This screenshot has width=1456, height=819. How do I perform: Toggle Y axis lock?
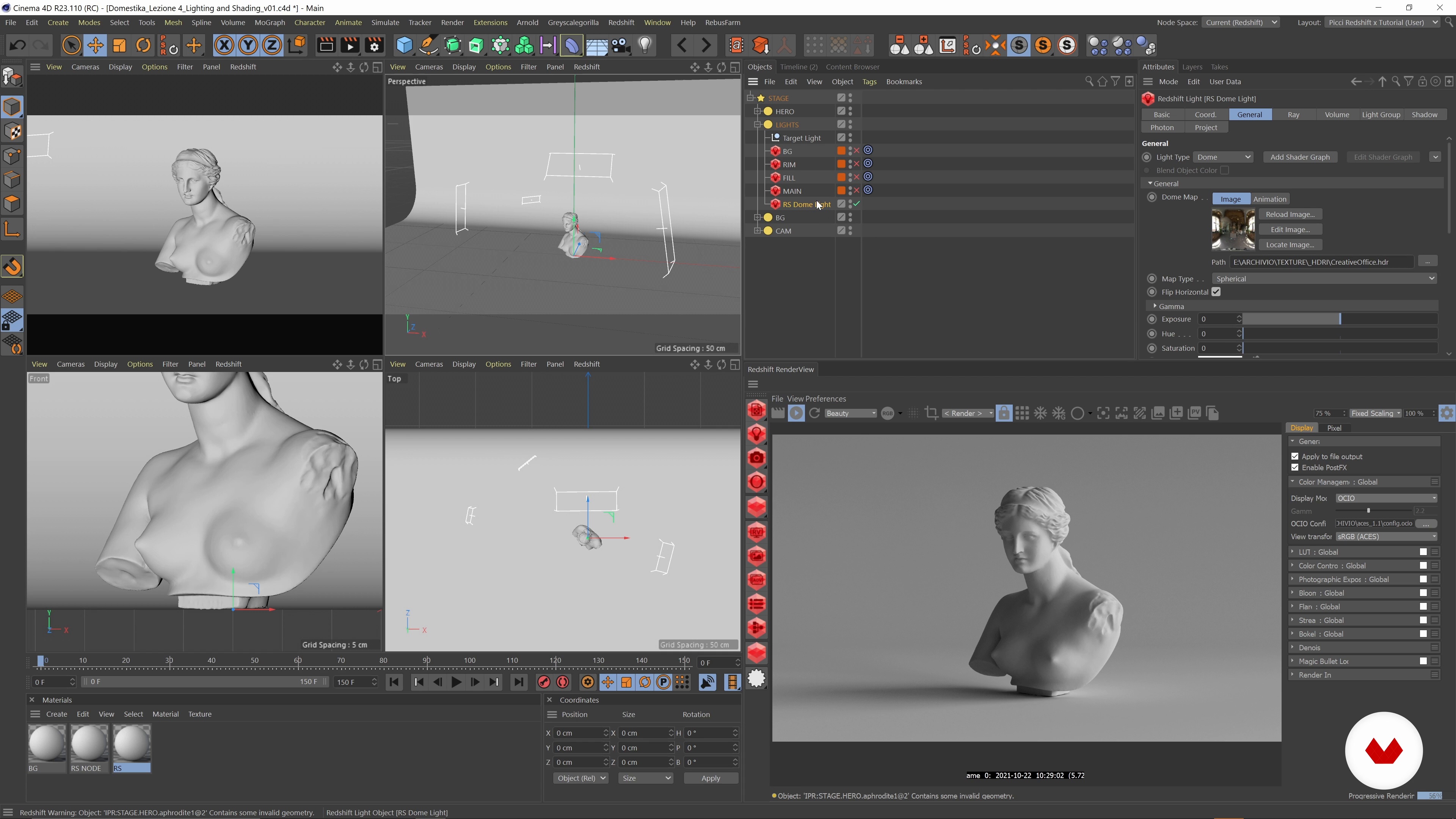(x=248, y=45)
